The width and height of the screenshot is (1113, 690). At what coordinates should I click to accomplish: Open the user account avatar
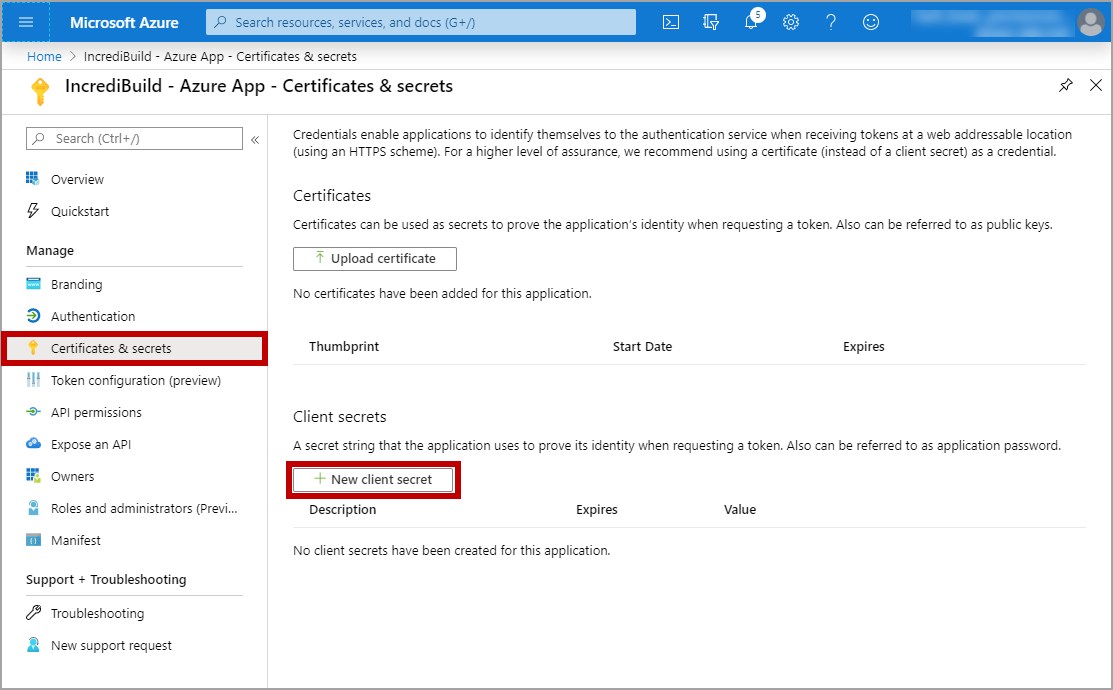coord(1090,22)
